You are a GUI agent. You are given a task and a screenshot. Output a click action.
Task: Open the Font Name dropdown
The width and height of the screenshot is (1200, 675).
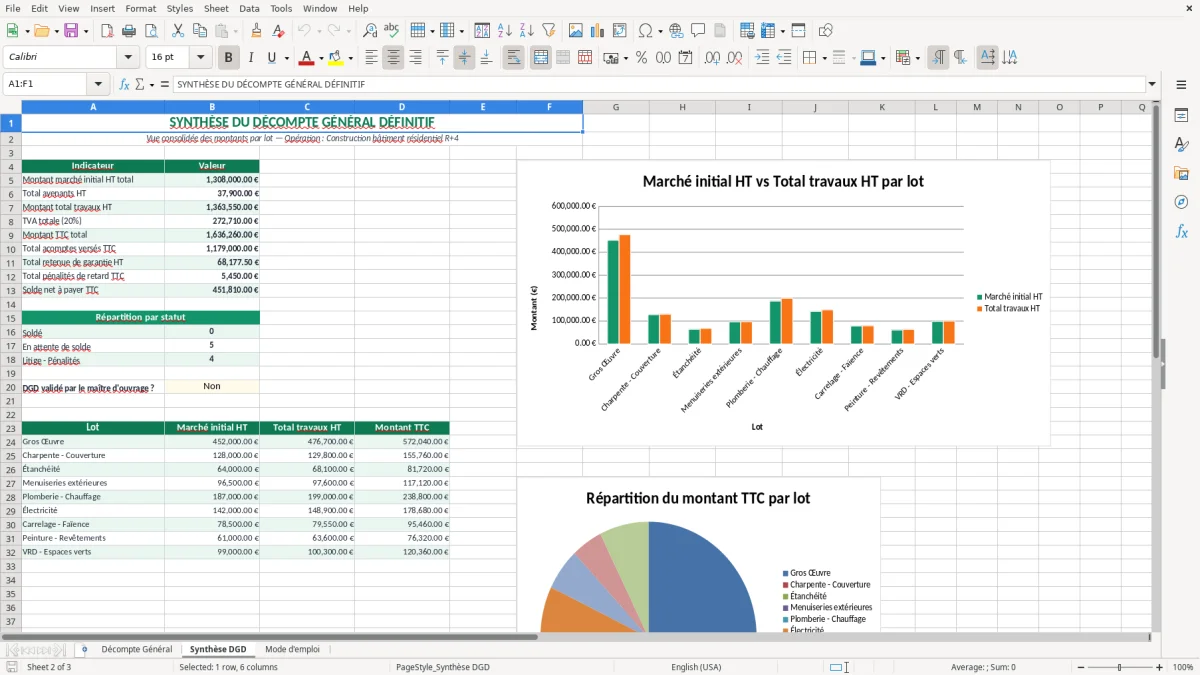tap(128, 58)
